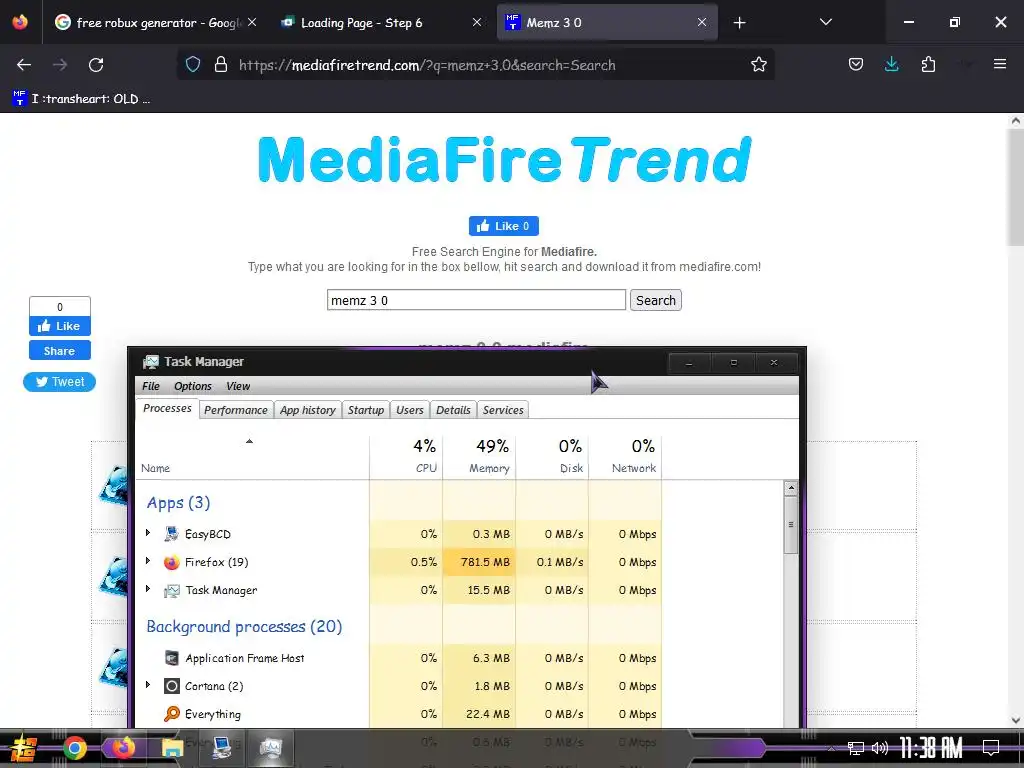This screenshot has width=1024, height=768.
Task: Sort processes by the Network column
Action: click(626, 457)
